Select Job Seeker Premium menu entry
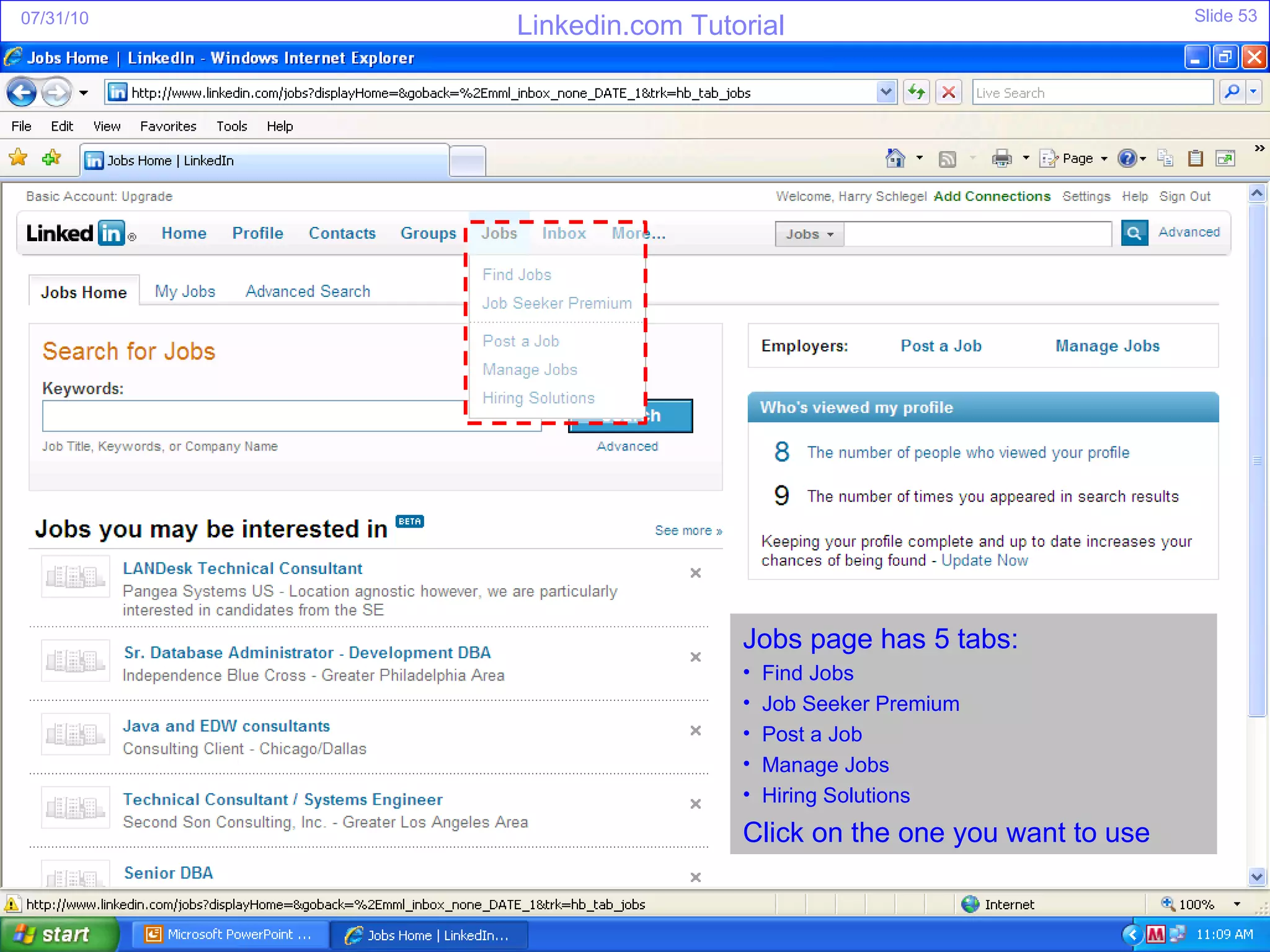 557,303
